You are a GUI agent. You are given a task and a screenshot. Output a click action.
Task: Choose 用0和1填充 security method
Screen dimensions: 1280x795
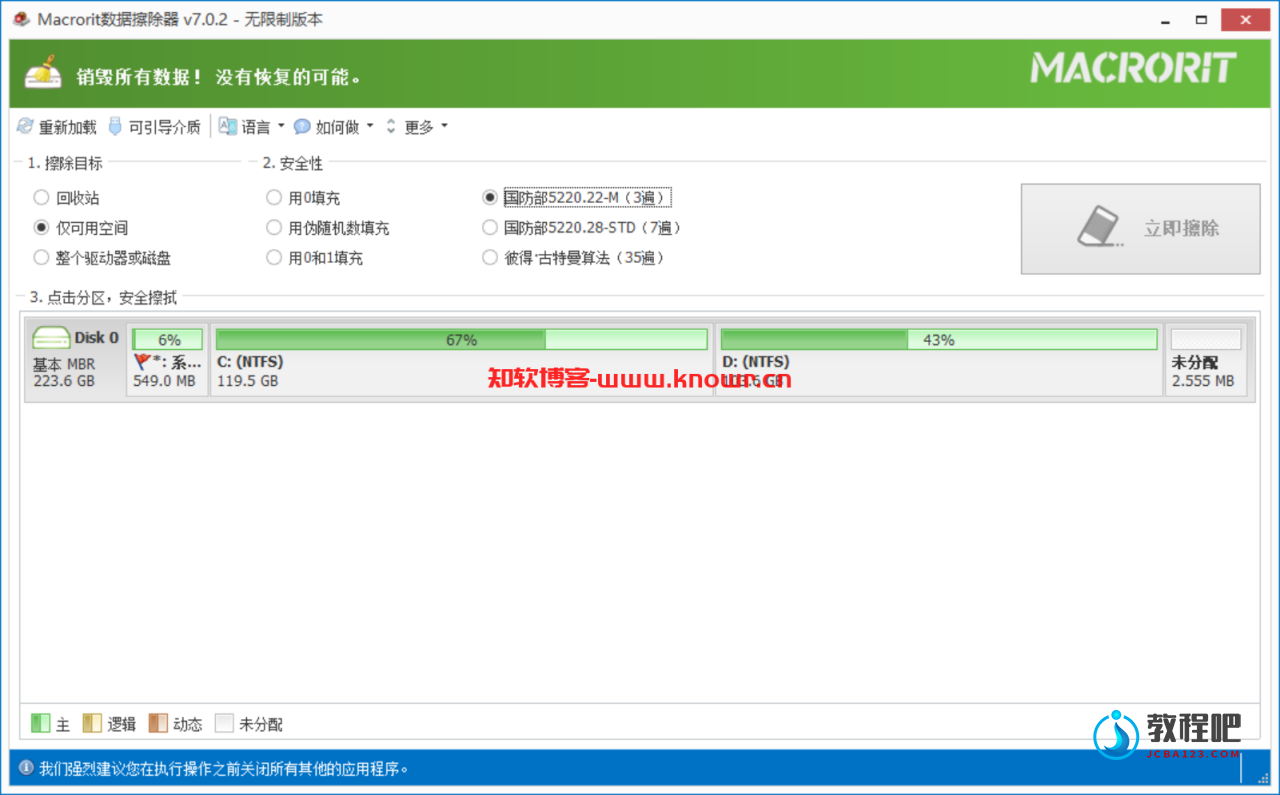point(315,258)
